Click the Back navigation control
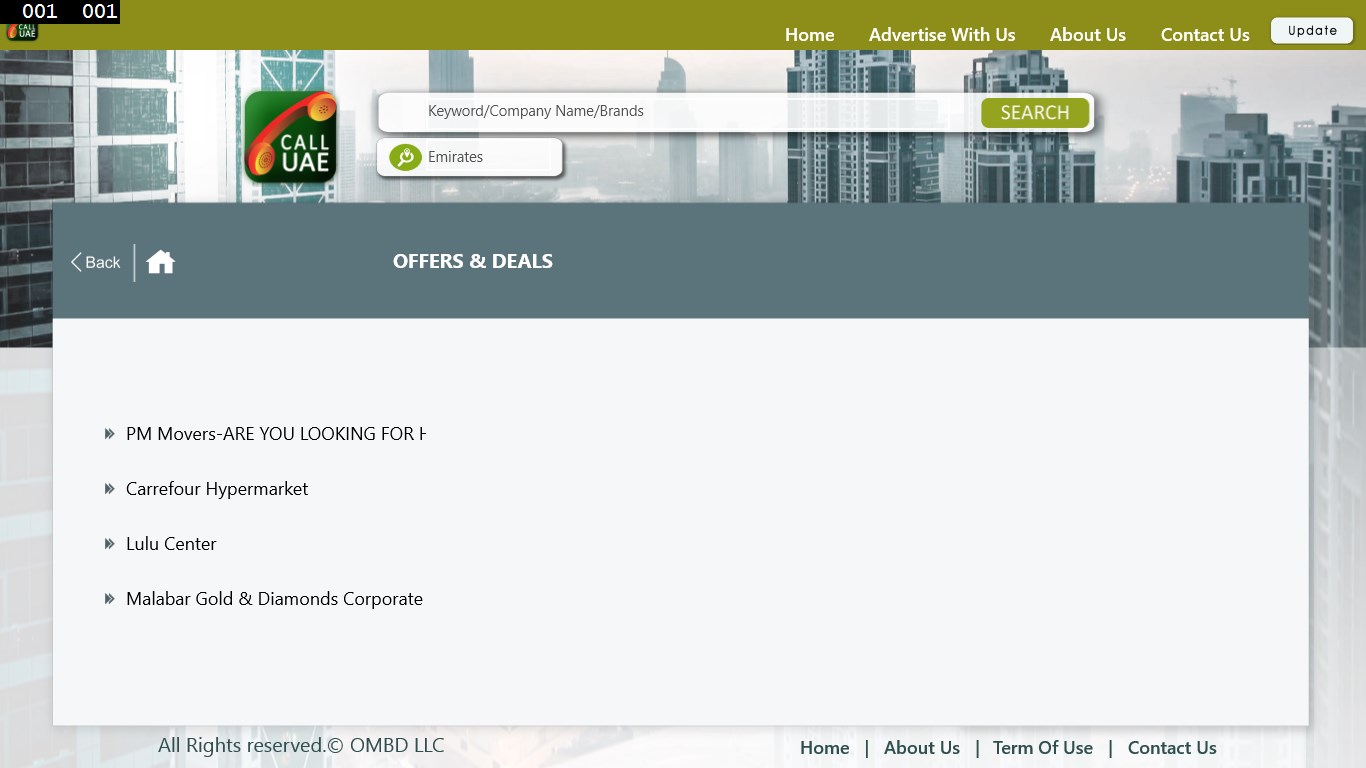Viewport: 1366px width, 768px height. [x=94, y=261]
